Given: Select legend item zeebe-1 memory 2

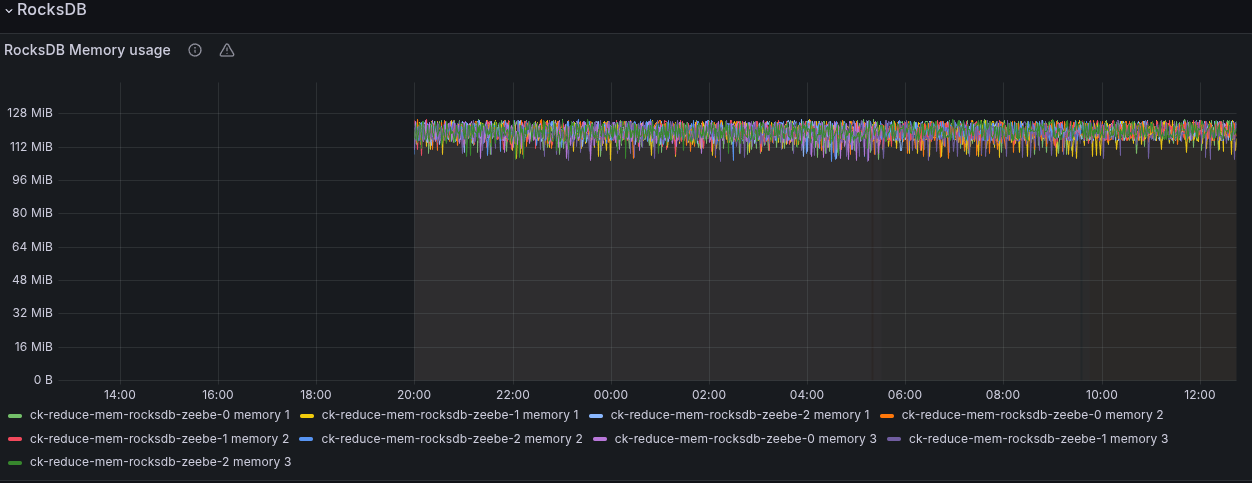Looking at the screenshot, I should [160, 438].
